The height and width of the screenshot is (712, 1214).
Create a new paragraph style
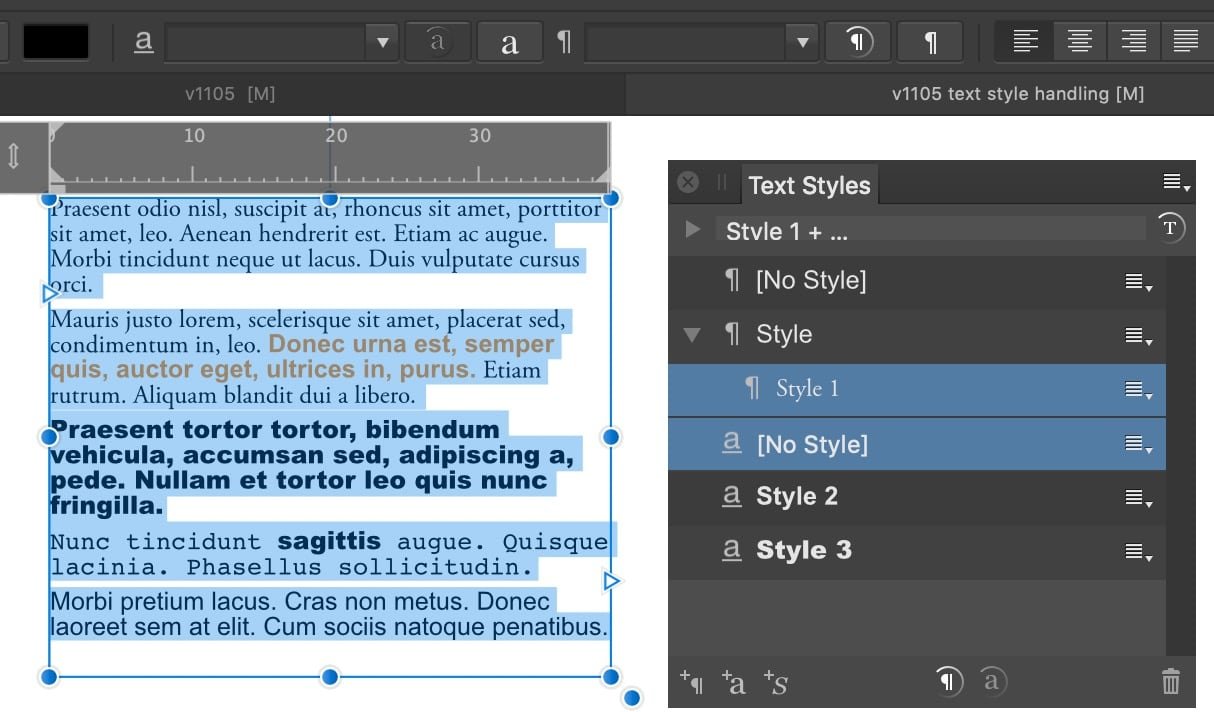692,683
